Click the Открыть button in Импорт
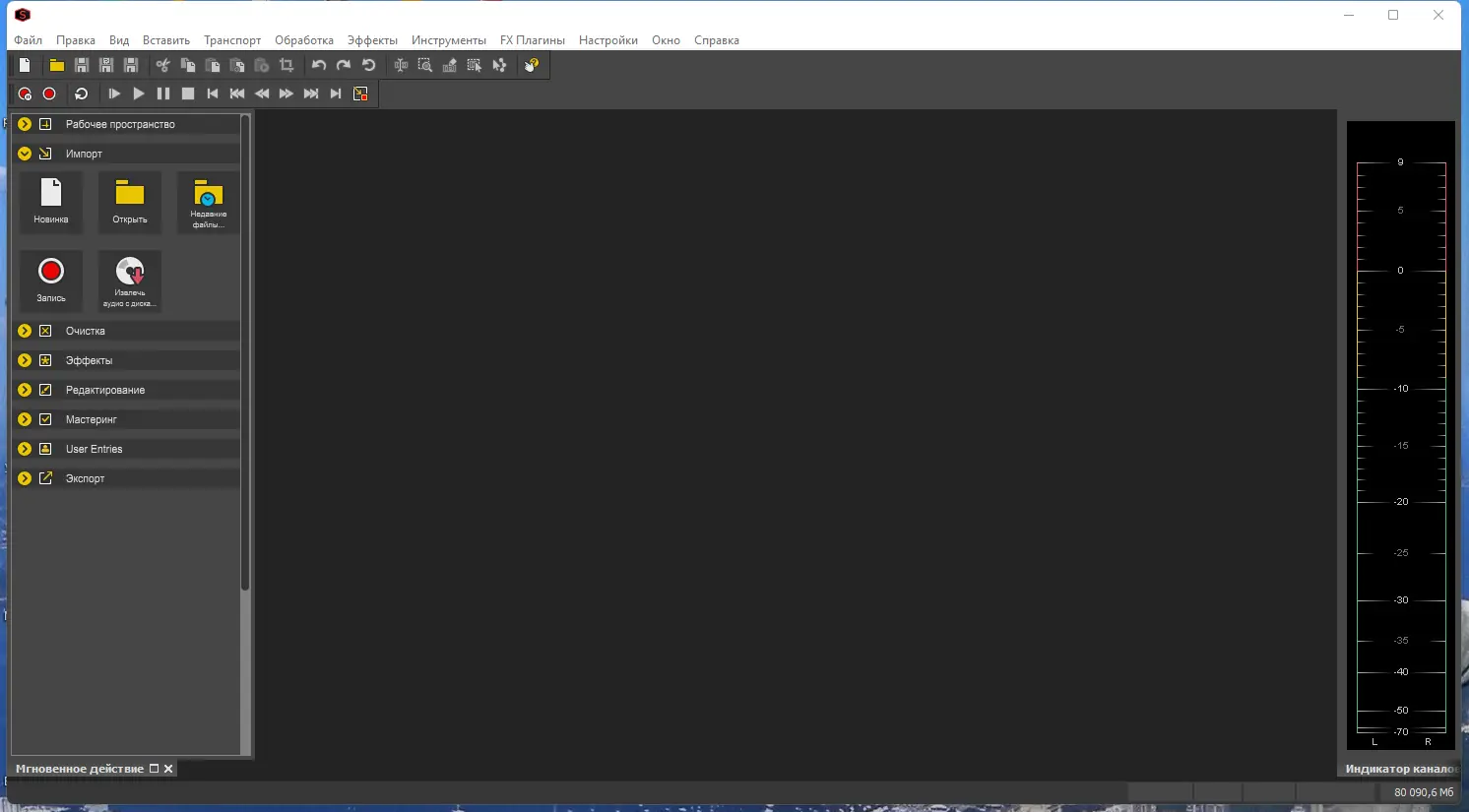Image resolution: width=1469 pixels, height=812 pixels. (x=130, y=203)
